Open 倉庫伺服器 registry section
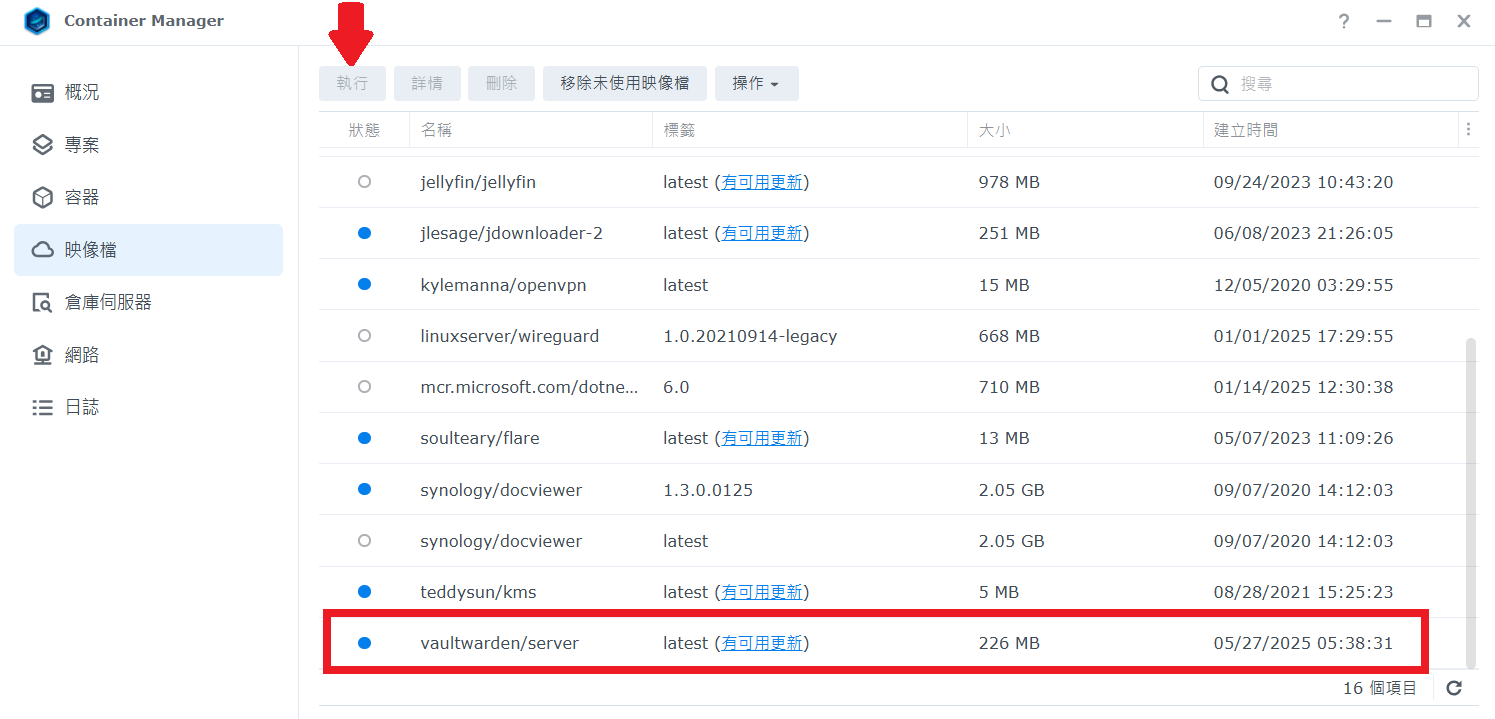Image resolution: width=1495 pixels, height=719 pixels. click(148, 302)
